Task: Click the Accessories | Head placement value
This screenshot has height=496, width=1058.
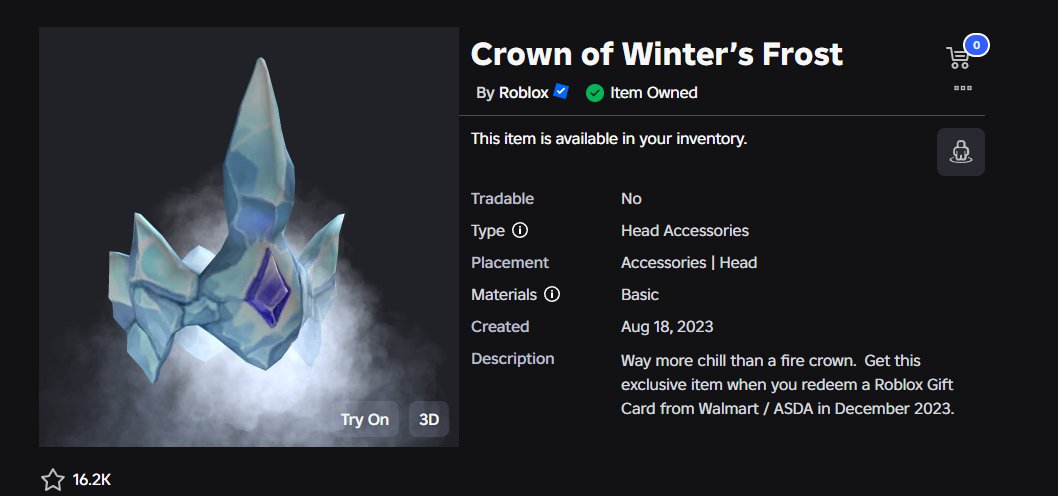Action: pyautogui.click(x=689, y=263)
